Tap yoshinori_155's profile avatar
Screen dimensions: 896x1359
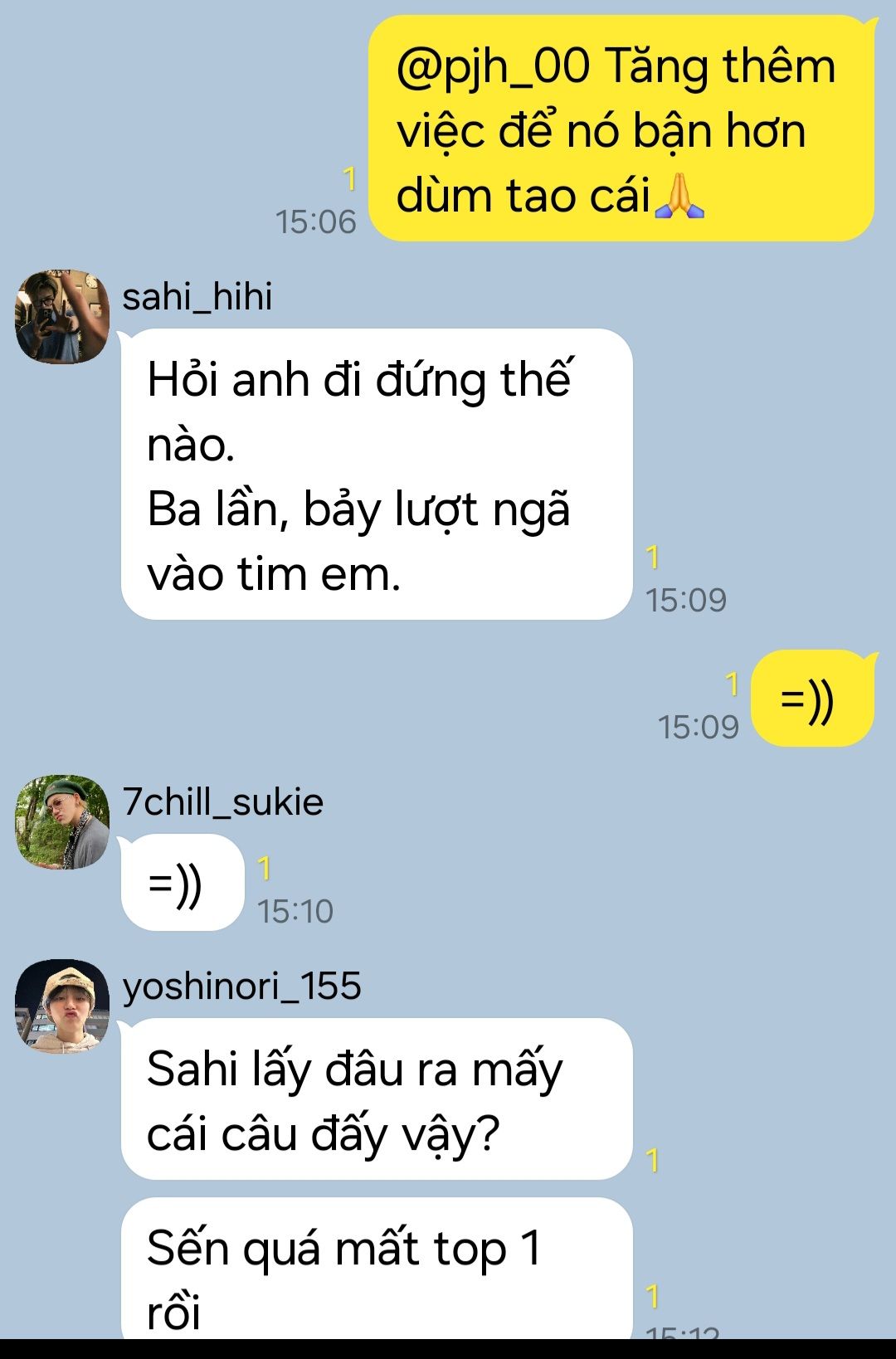62,1006
